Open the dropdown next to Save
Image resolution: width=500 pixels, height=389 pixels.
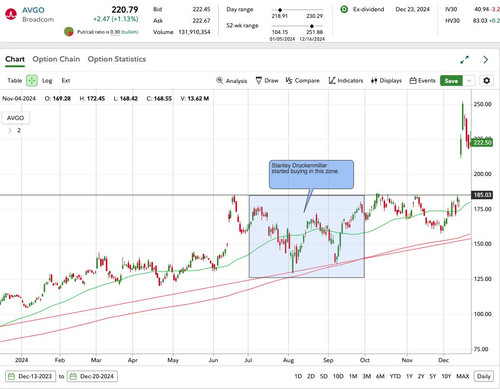click(x=469, y=81)
